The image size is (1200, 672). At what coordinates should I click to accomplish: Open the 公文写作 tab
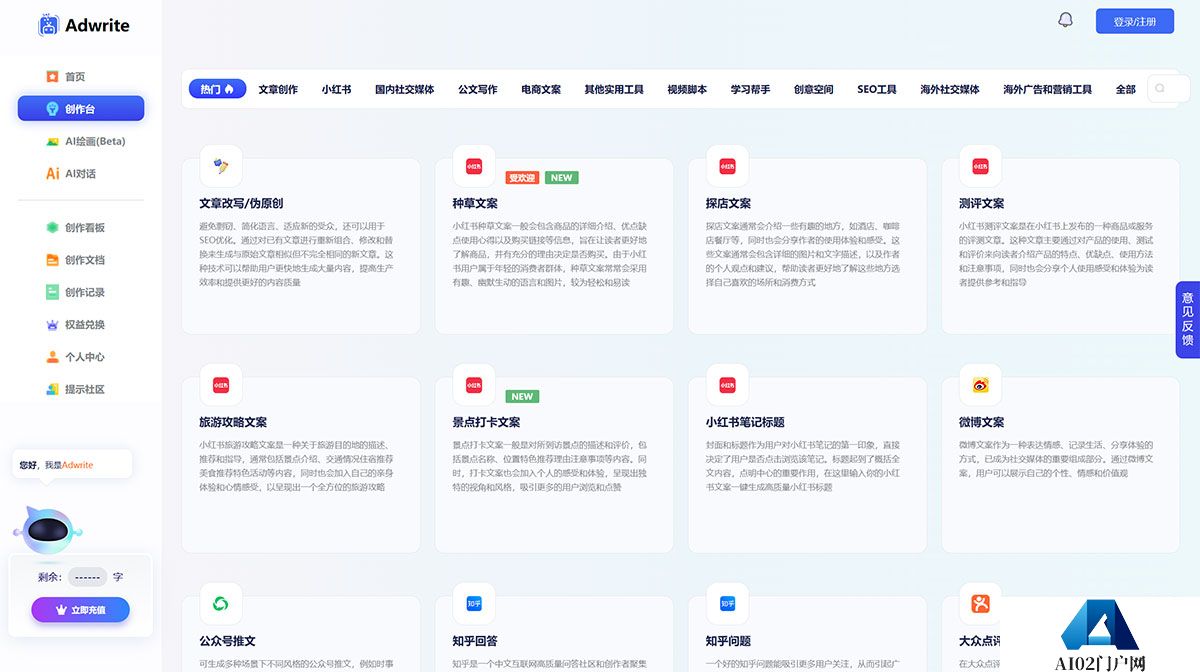coord(477,89)
